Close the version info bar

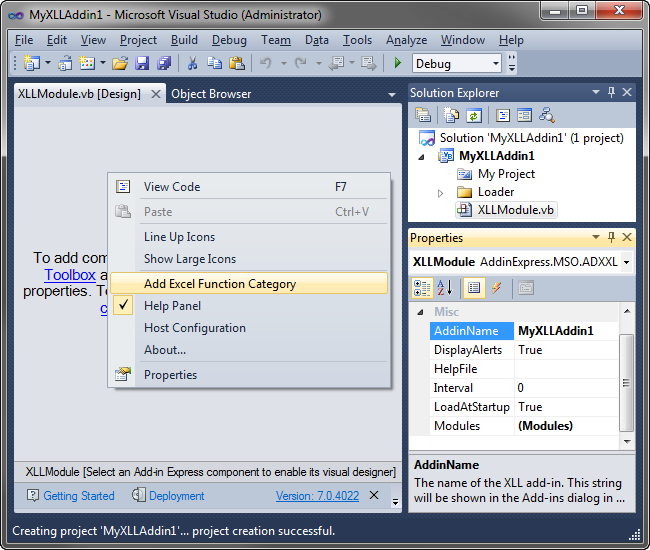[374, 495]
